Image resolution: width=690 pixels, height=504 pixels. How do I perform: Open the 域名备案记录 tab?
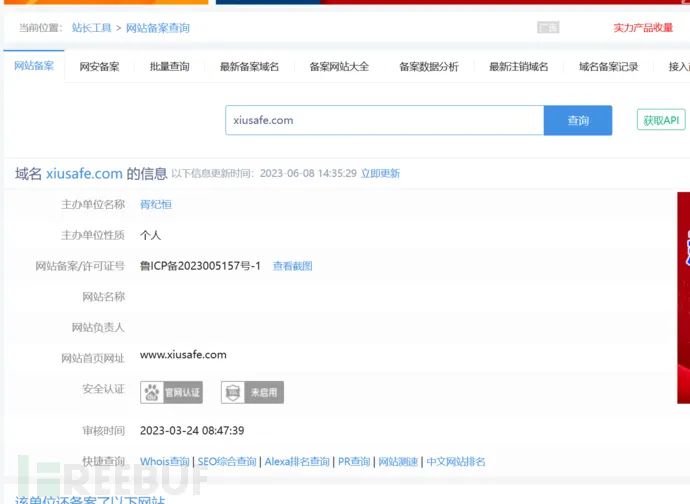click(608, 67)
